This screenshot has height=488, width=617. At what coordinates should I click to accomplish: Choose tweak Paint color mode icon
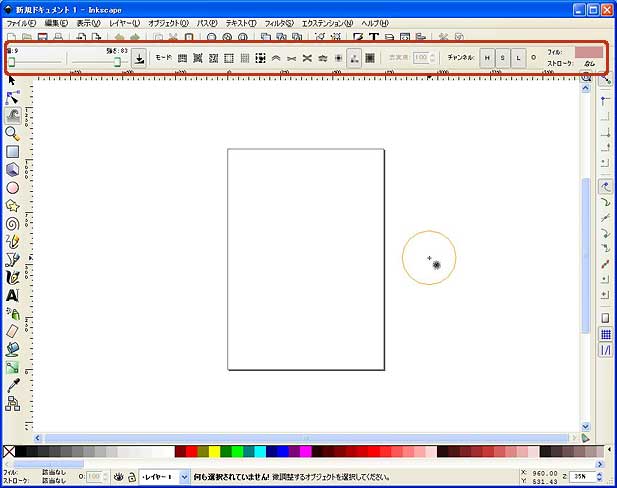pyautogui.click(x=338, y=58)
